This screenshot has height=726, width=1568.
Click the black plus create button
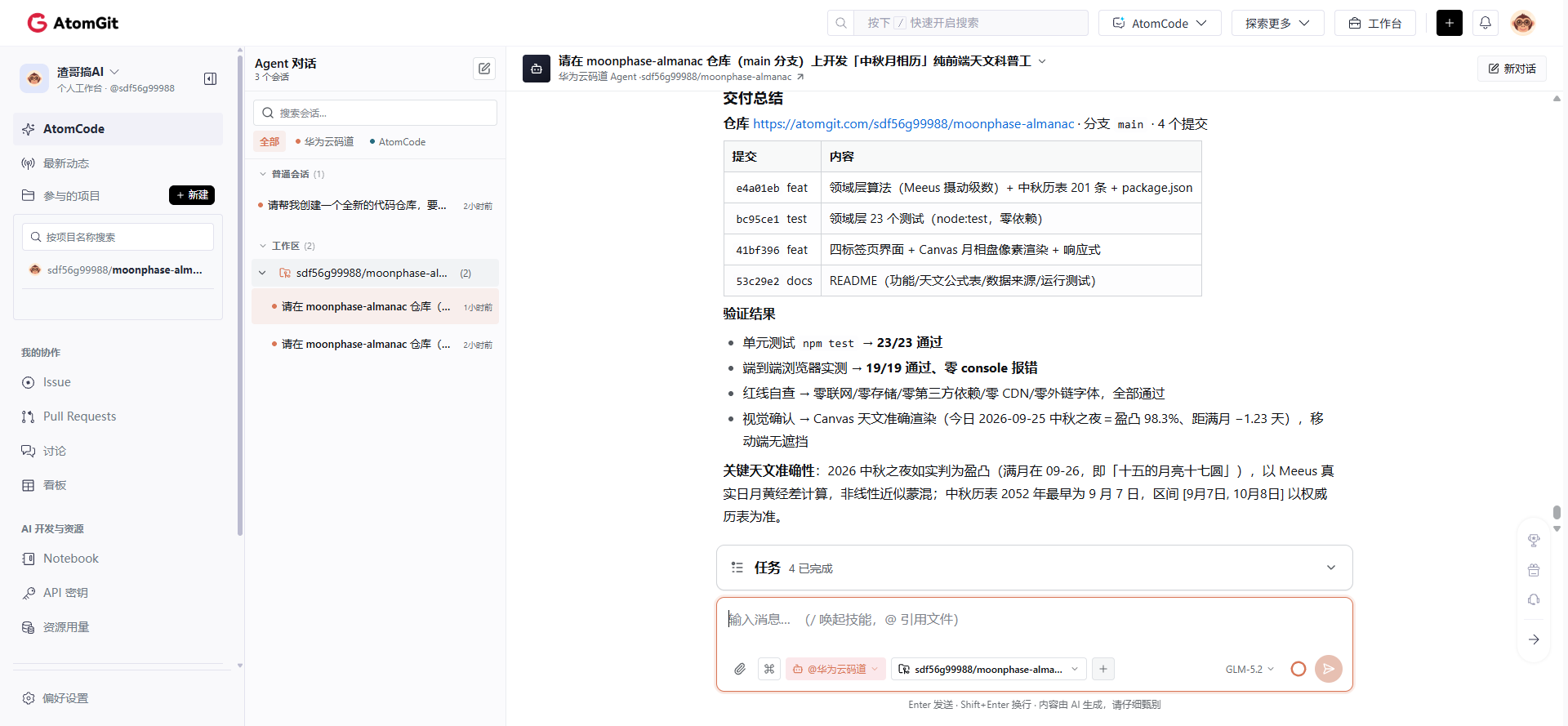coord(1450,23)
